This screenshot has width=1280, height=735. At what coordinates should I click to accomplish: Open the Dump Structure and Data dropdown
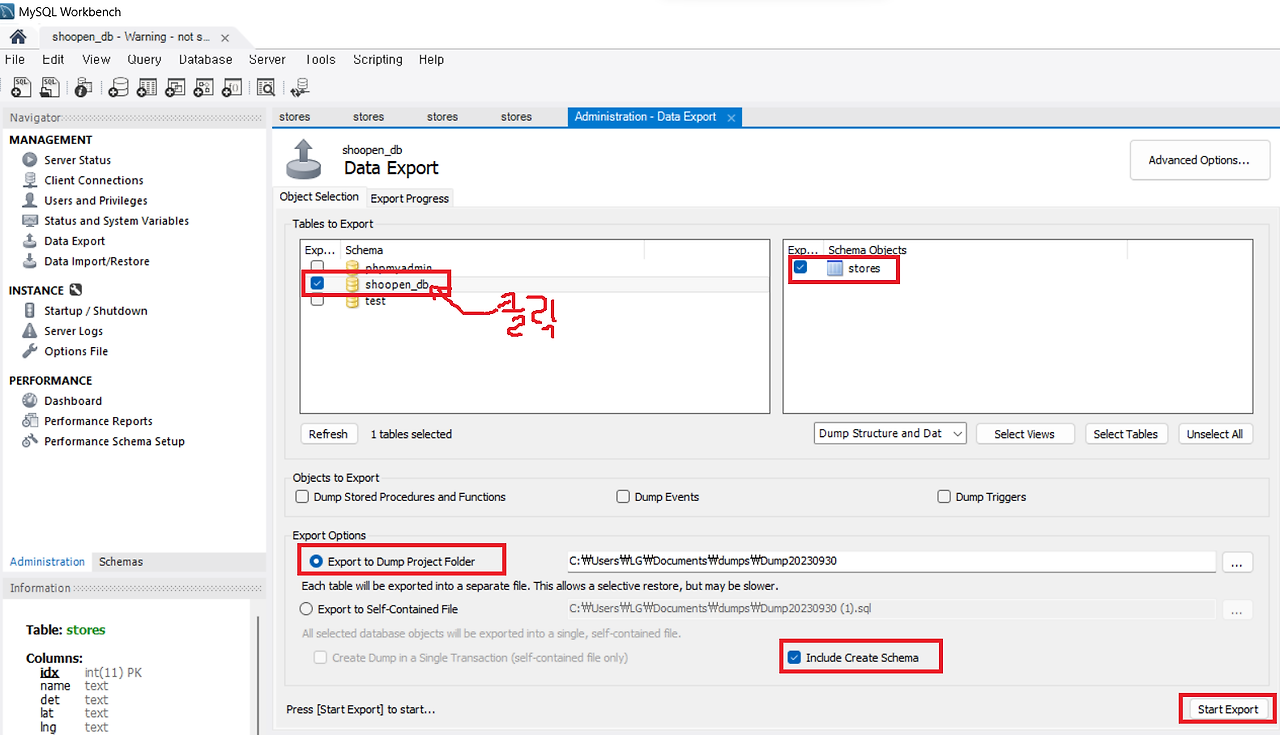click(x=890, y=433)
